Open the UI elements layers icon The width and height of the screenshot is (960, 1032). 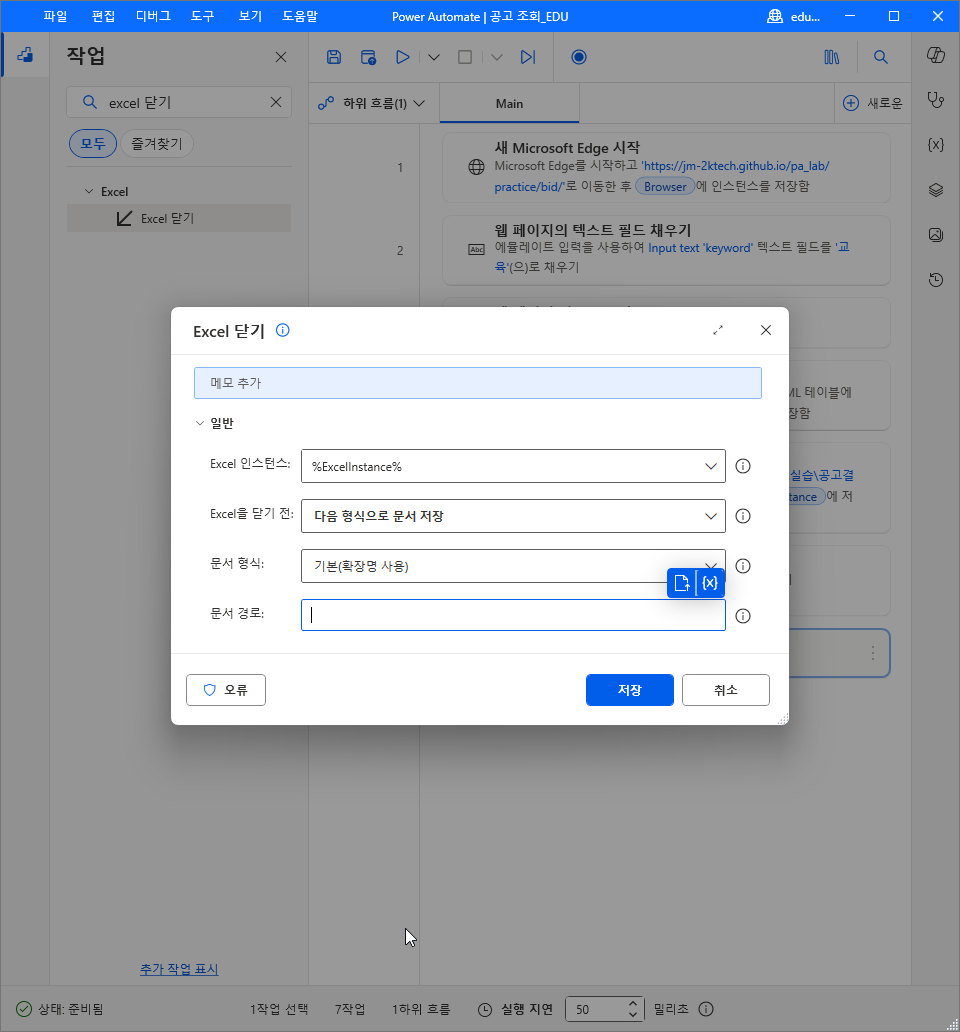tap(936, 190)
